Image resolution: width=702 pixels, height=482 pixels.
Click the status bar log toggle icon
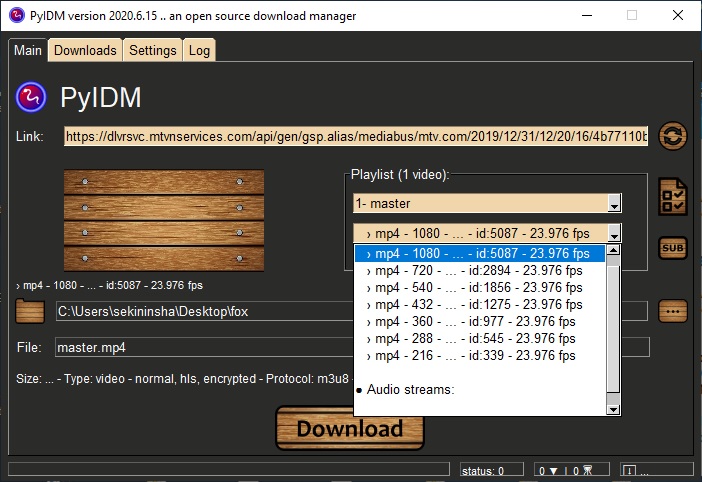tap(629, 470)
